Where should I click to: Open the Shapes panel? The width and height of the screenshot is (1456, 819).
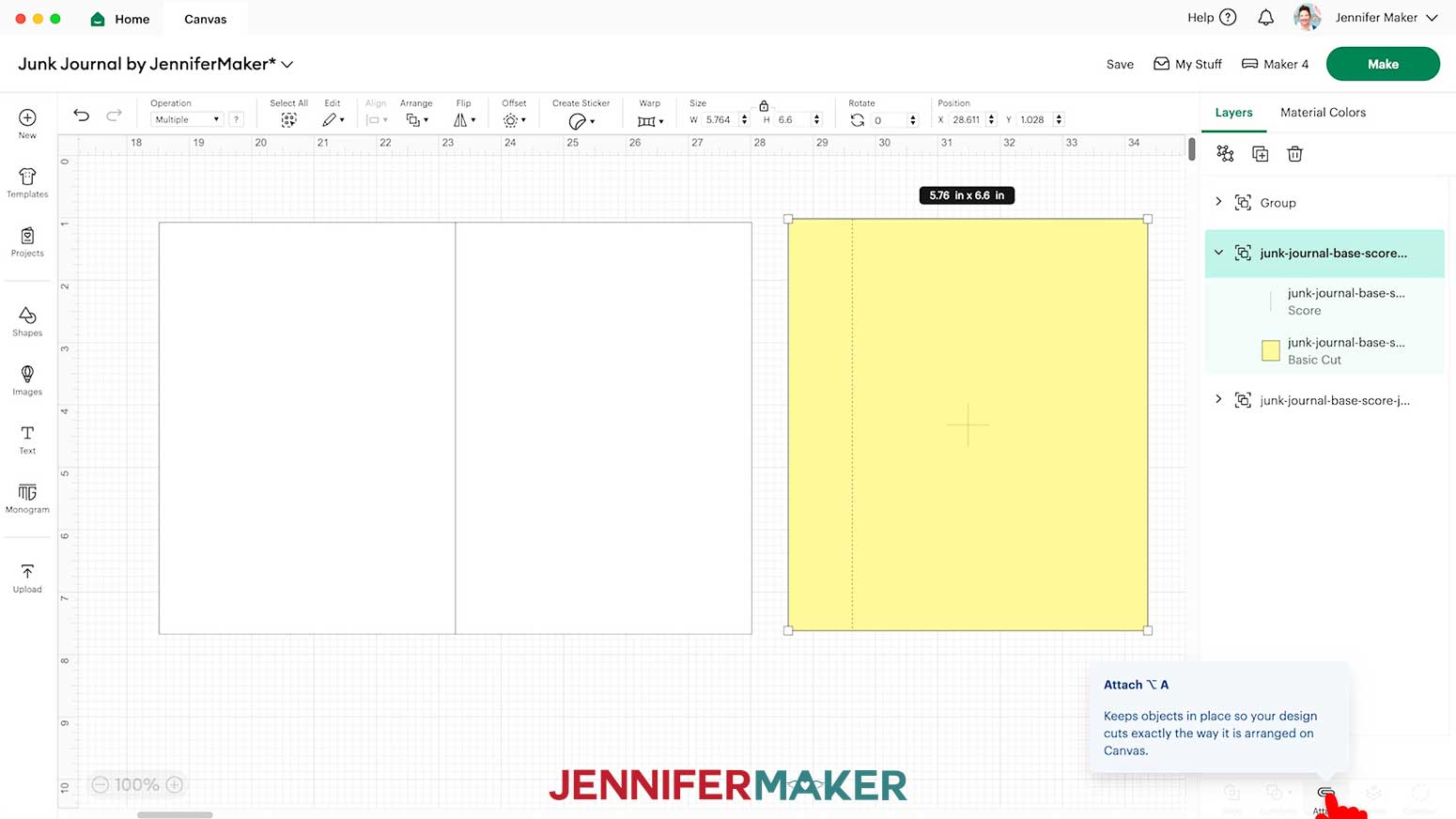click(x=27, y=321)
